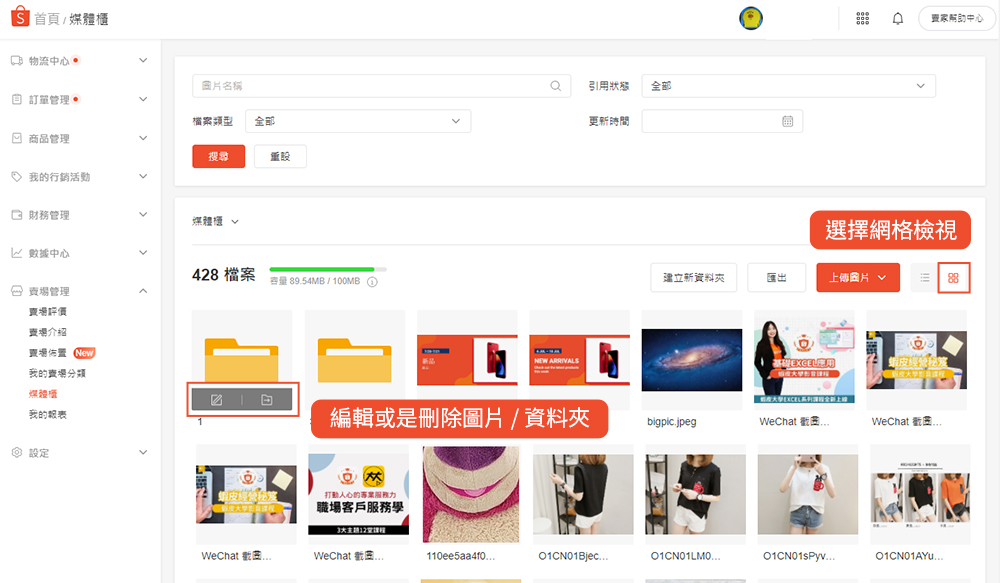Click the move-to-folder icon on folder 1

[267, 400]
